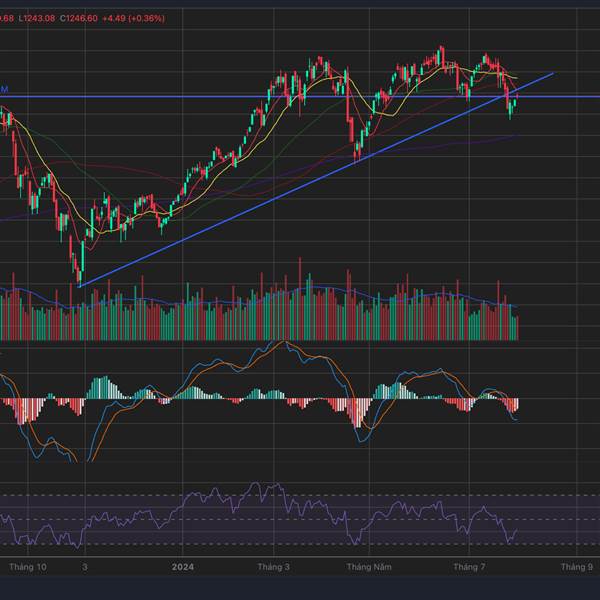This screenshot has width=600, height=600.
Task: Click the Tháng Năm time axis label
Action: (x=369, y=567)
